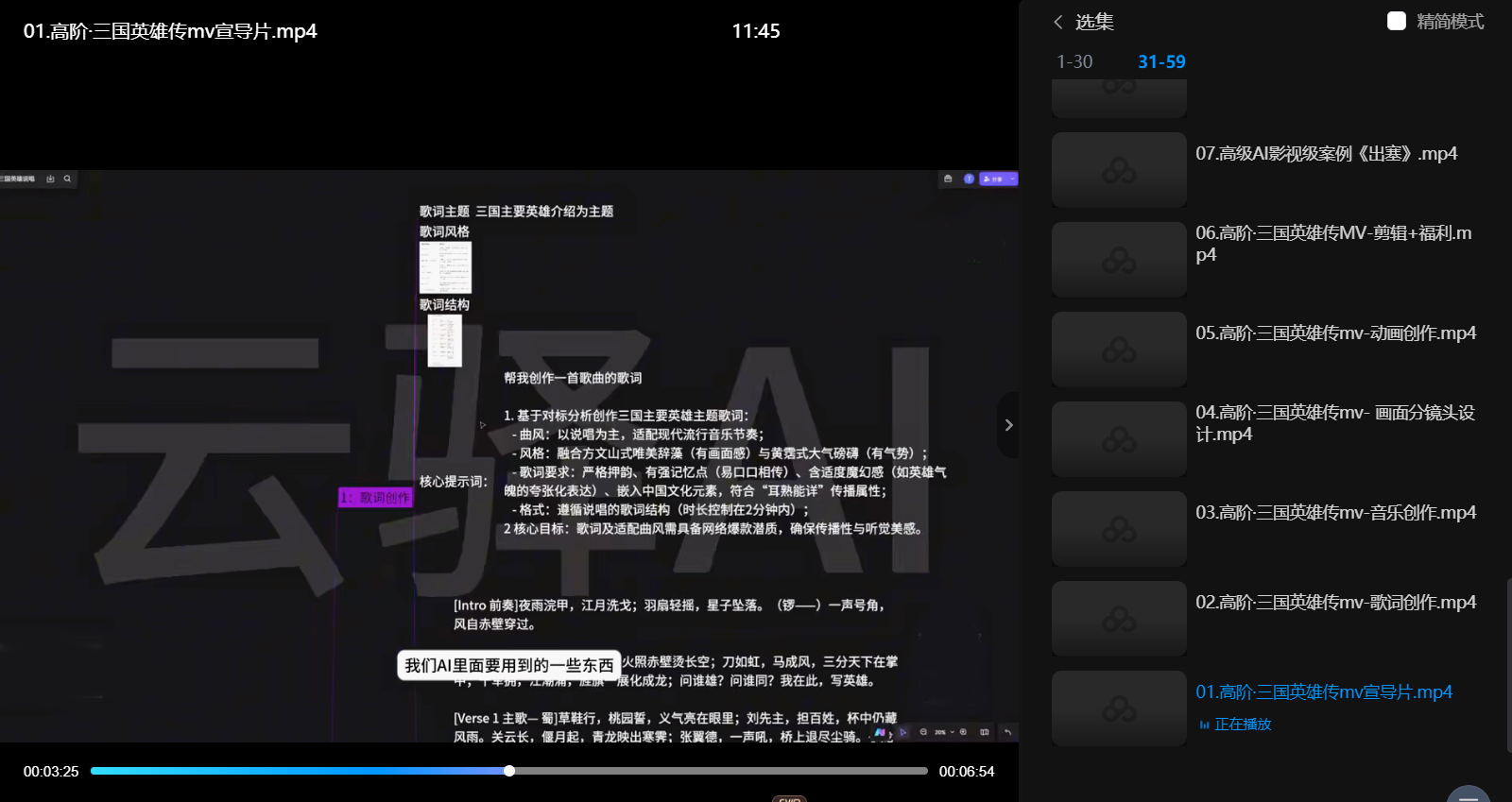The image size is (1512, 802).
Task: Click the playback progress slider handle
Action: [509, 771]
